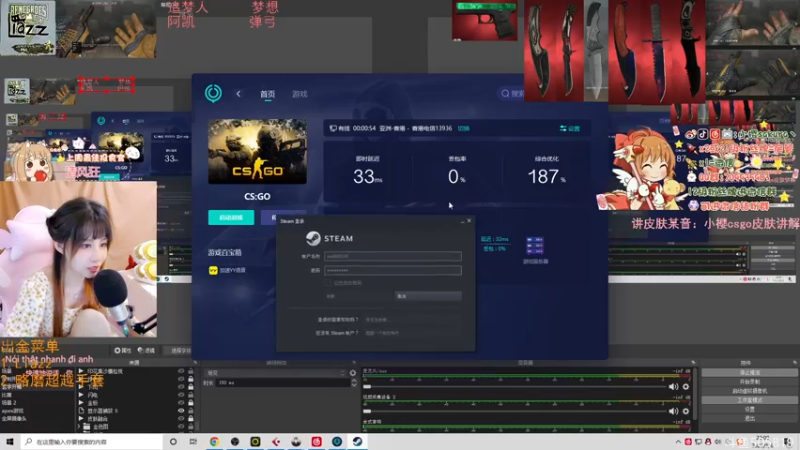Open OBS source 滤镜 filters

tap(146, 351)
